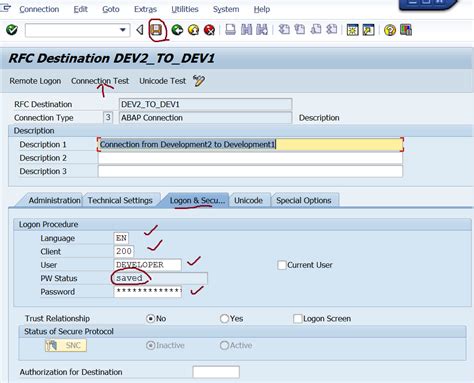Click the Connection Type field with 3

coord(108,118)
